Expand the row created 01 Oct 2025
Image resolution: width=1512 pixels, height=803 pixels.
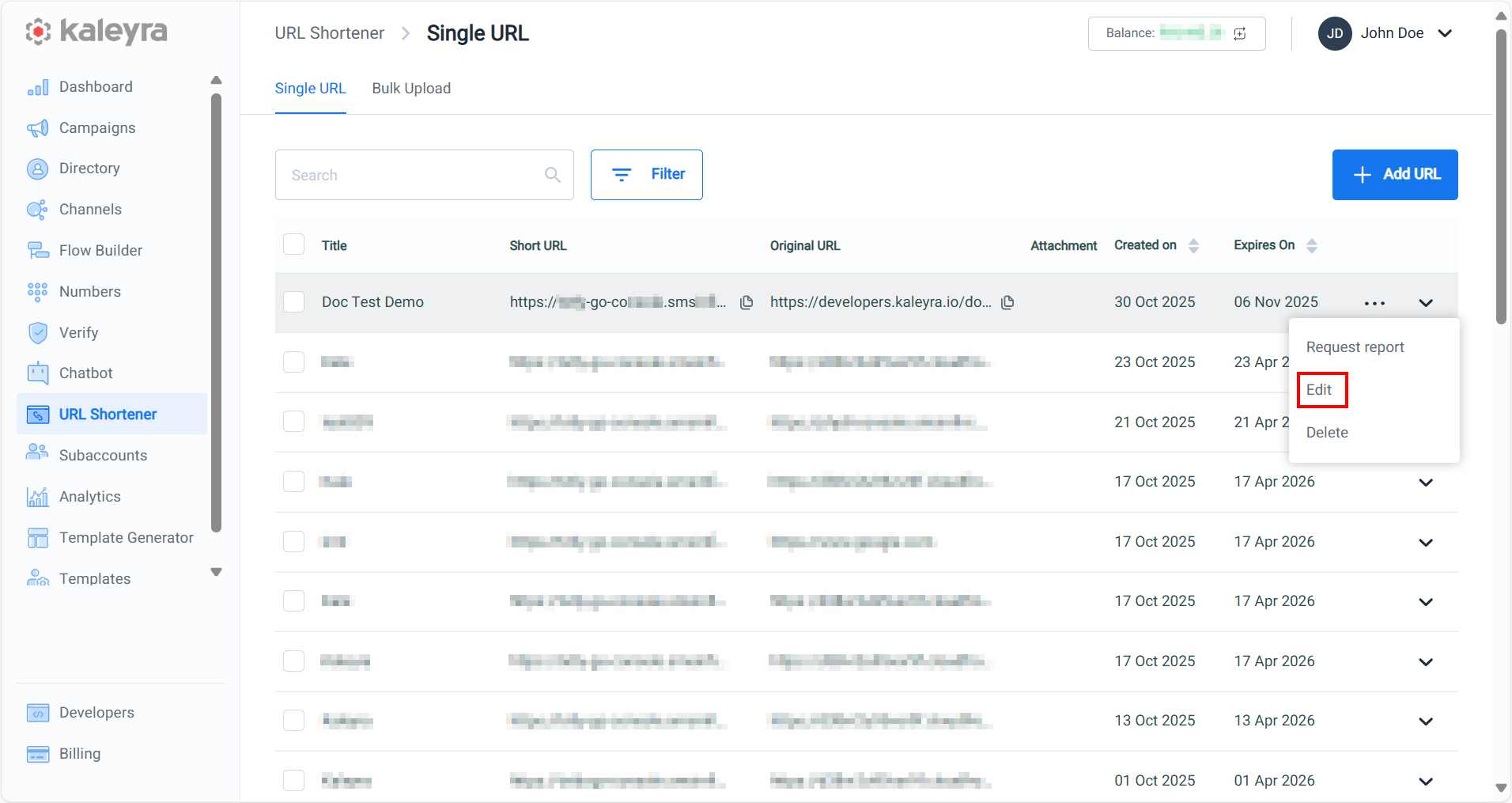tap(1426, 782)
